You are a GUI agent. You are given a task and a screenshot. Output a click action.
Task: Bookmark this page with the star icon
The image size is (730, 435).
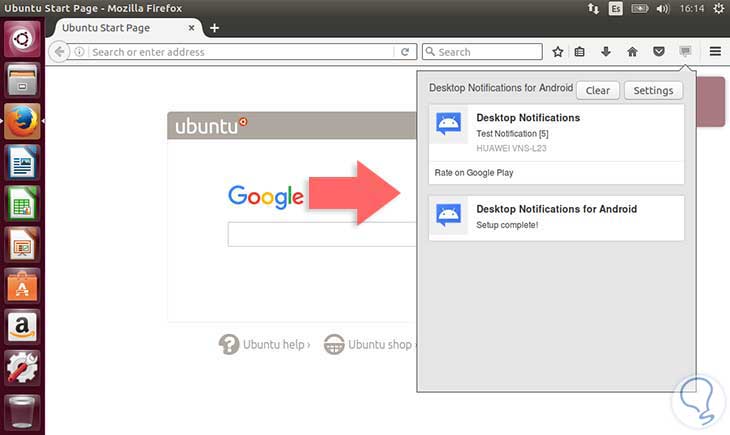click(558, 52)
